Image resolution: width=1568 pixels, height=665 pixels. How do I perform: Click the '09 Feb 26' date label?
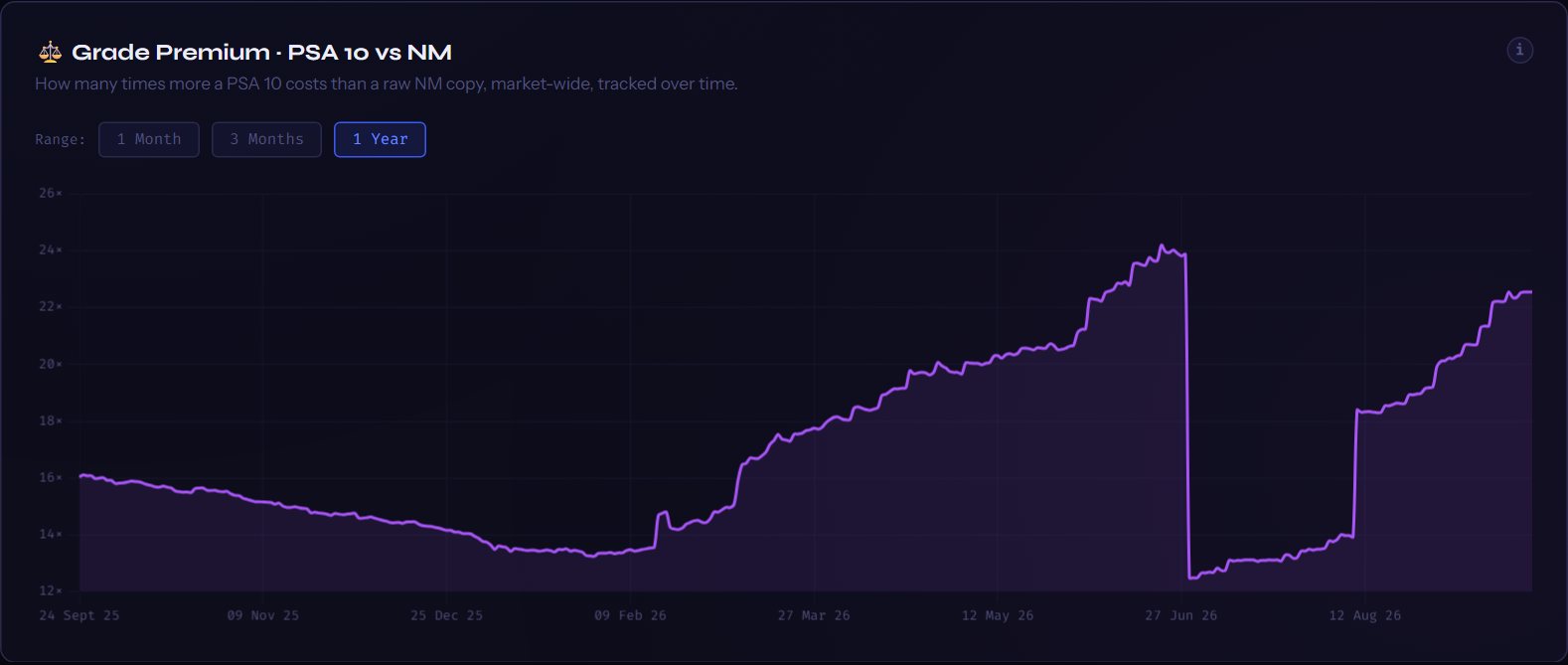[631, 615]
